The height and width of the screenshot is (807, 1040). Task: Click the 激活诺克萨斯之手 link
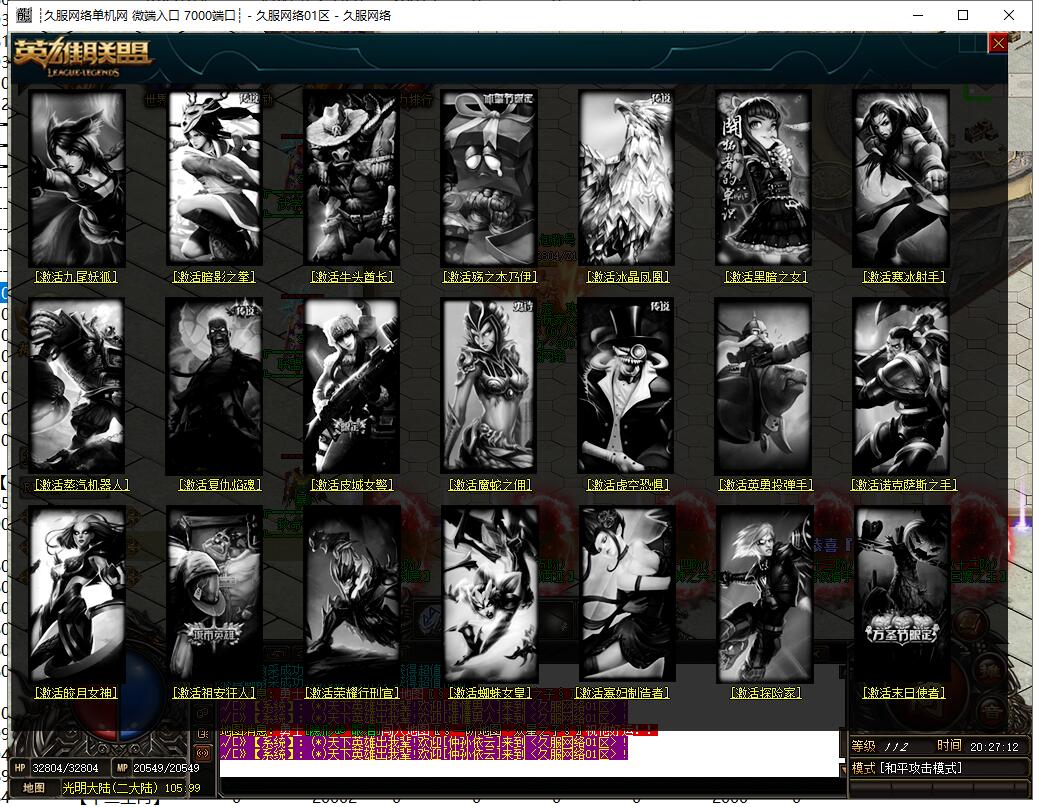tap(904, 485)
